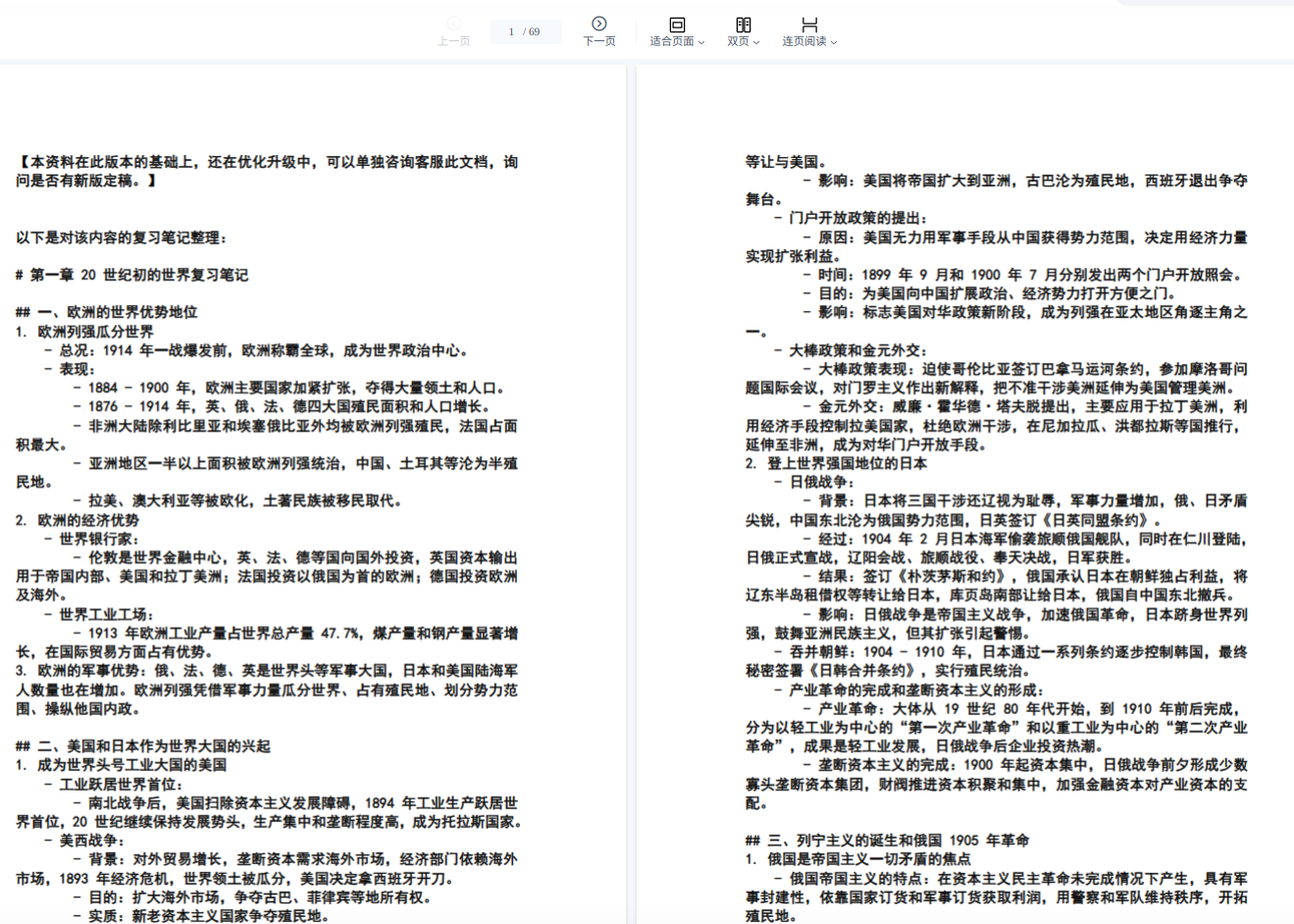Click the bracketed notice paragraph at top left

point(267,171)
